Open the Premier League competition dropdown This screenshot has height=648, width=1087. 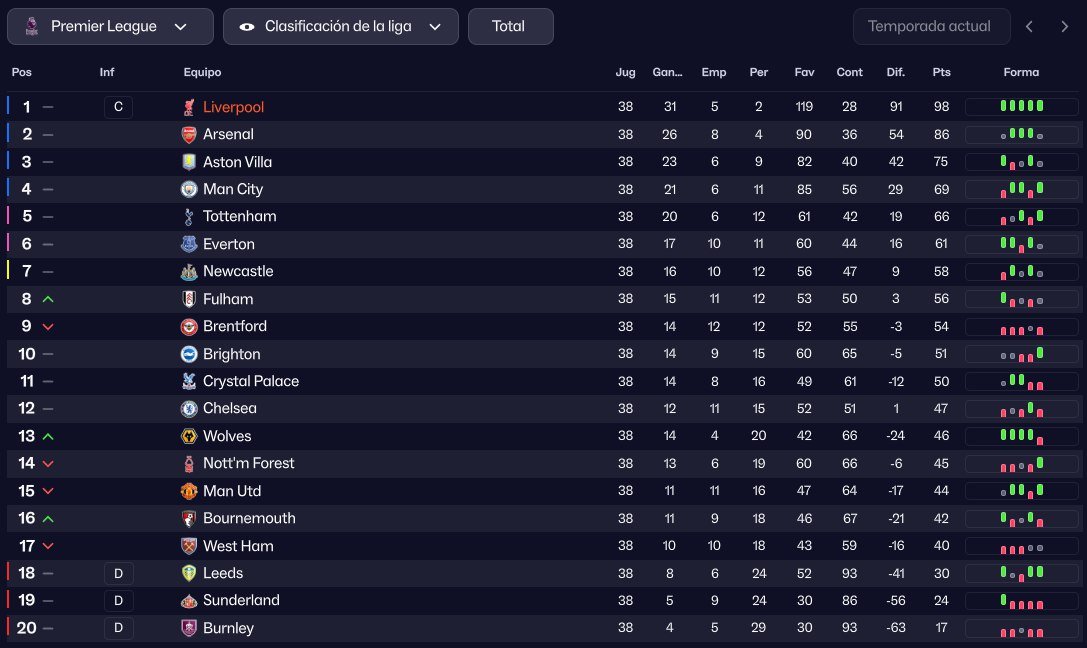click(110, 27)
